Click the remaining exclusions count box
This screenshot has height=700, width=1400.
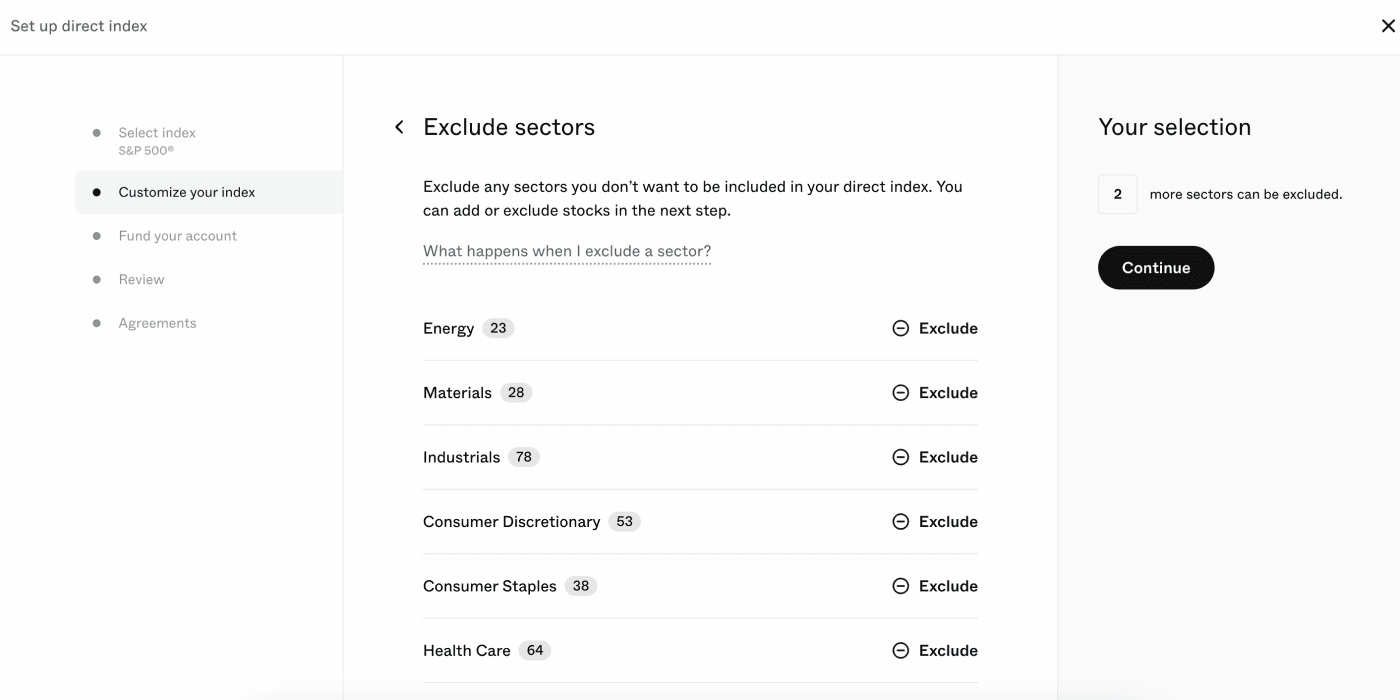pyautogui.click(x=1117, y=194)
